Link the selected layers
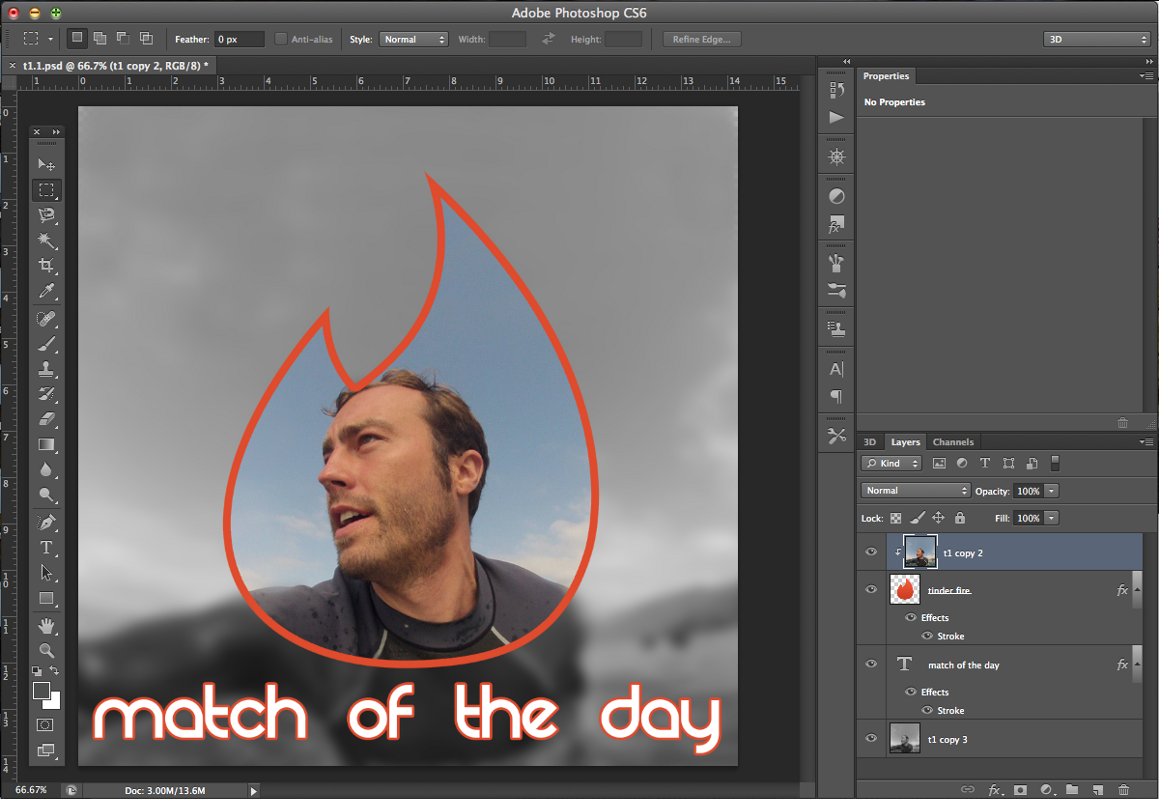Screen dimensions: 1159x799 click(968, 789)
